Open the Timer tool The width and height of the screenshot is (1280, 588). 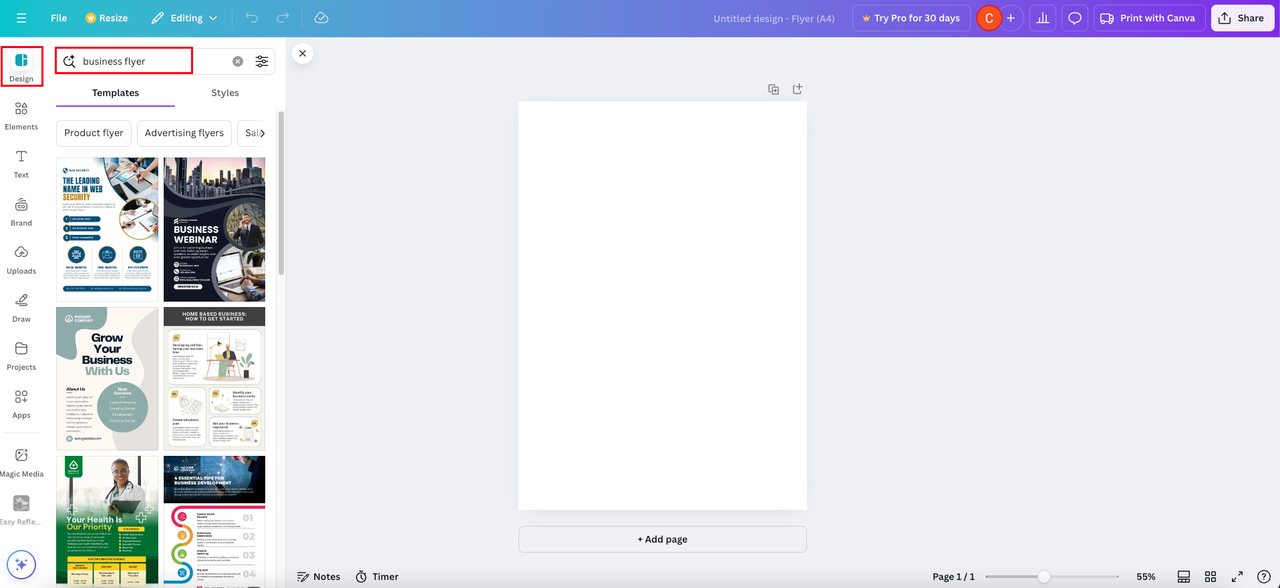click(377, 577)
